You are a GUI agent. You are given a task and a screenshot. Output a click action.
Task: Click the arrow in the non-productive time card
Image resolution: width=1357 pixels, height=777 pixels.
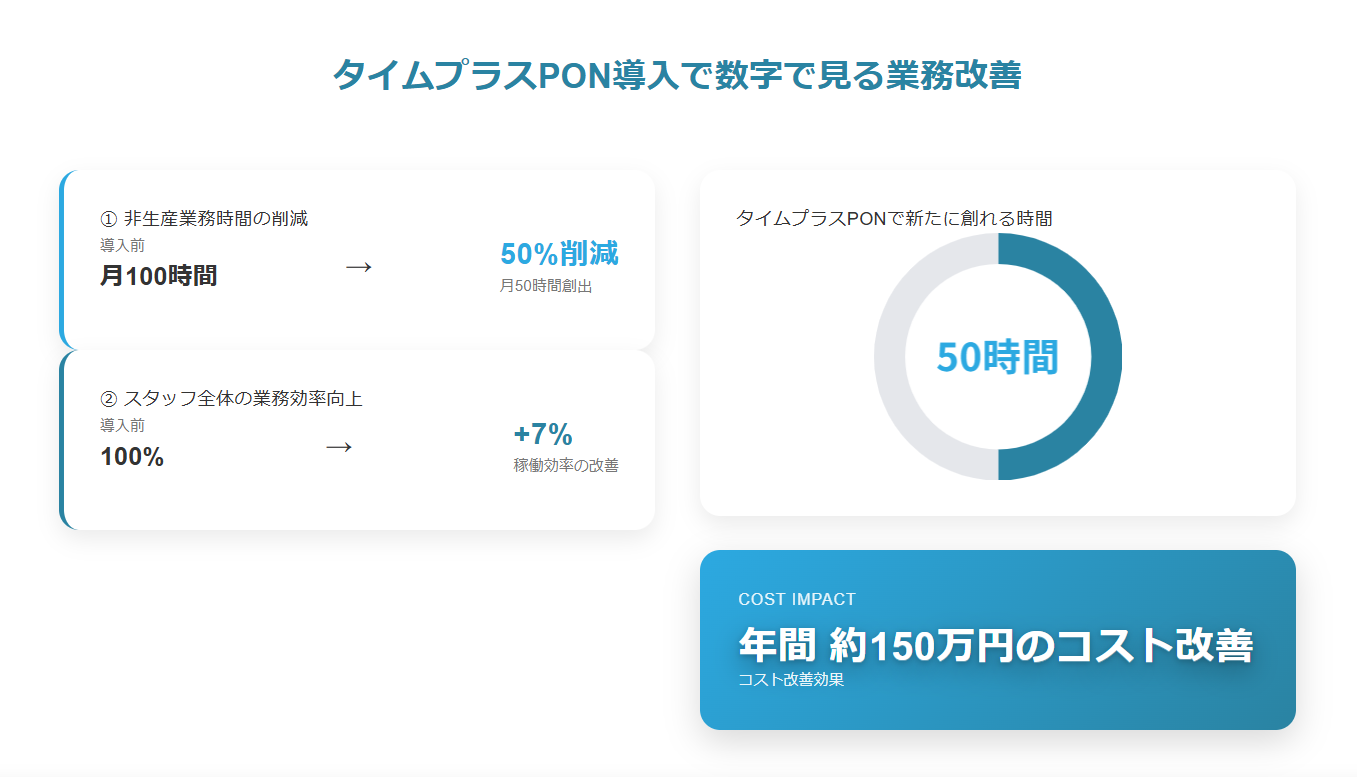(358, 267)
